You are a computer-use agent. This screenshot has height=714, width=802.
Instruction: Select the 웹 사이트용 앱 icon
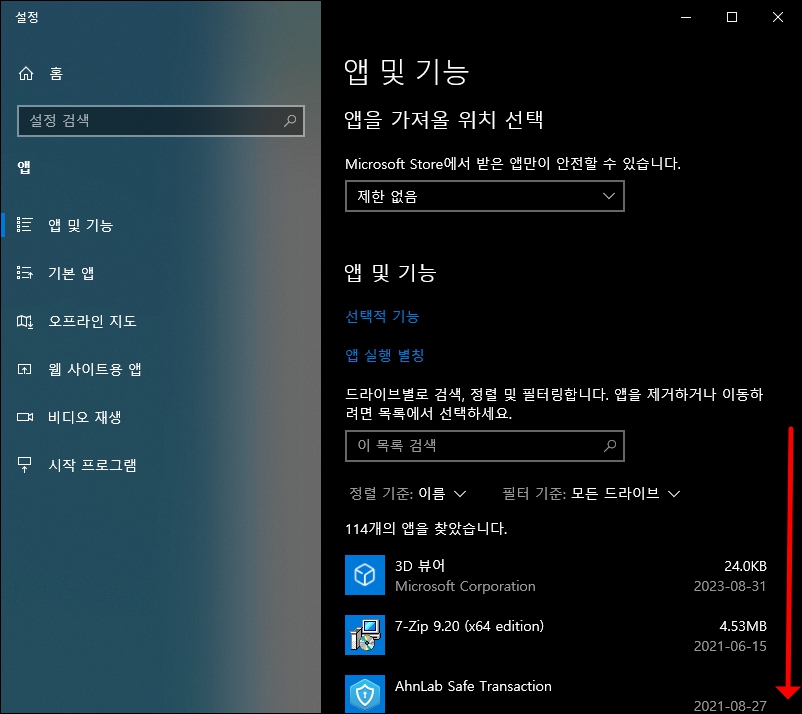25,369
